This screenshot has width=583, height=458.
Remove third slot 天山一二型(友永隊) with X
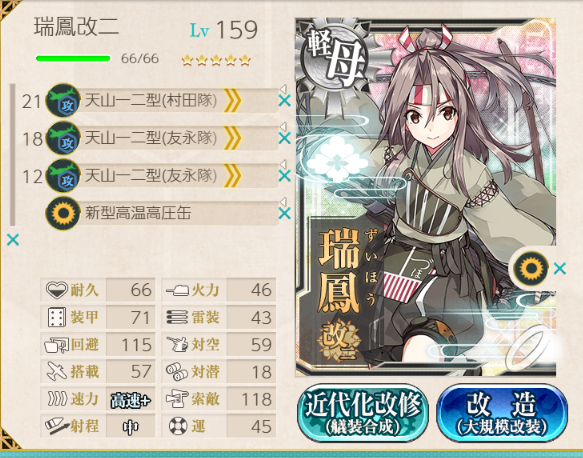click(284, 175)
